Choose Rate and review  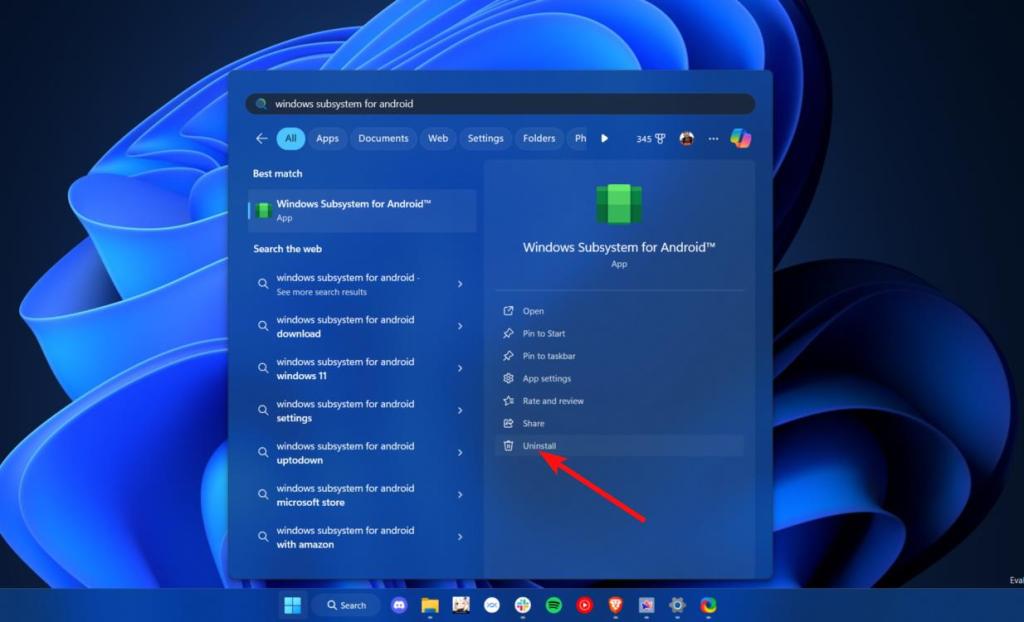[x=619, y=401]
